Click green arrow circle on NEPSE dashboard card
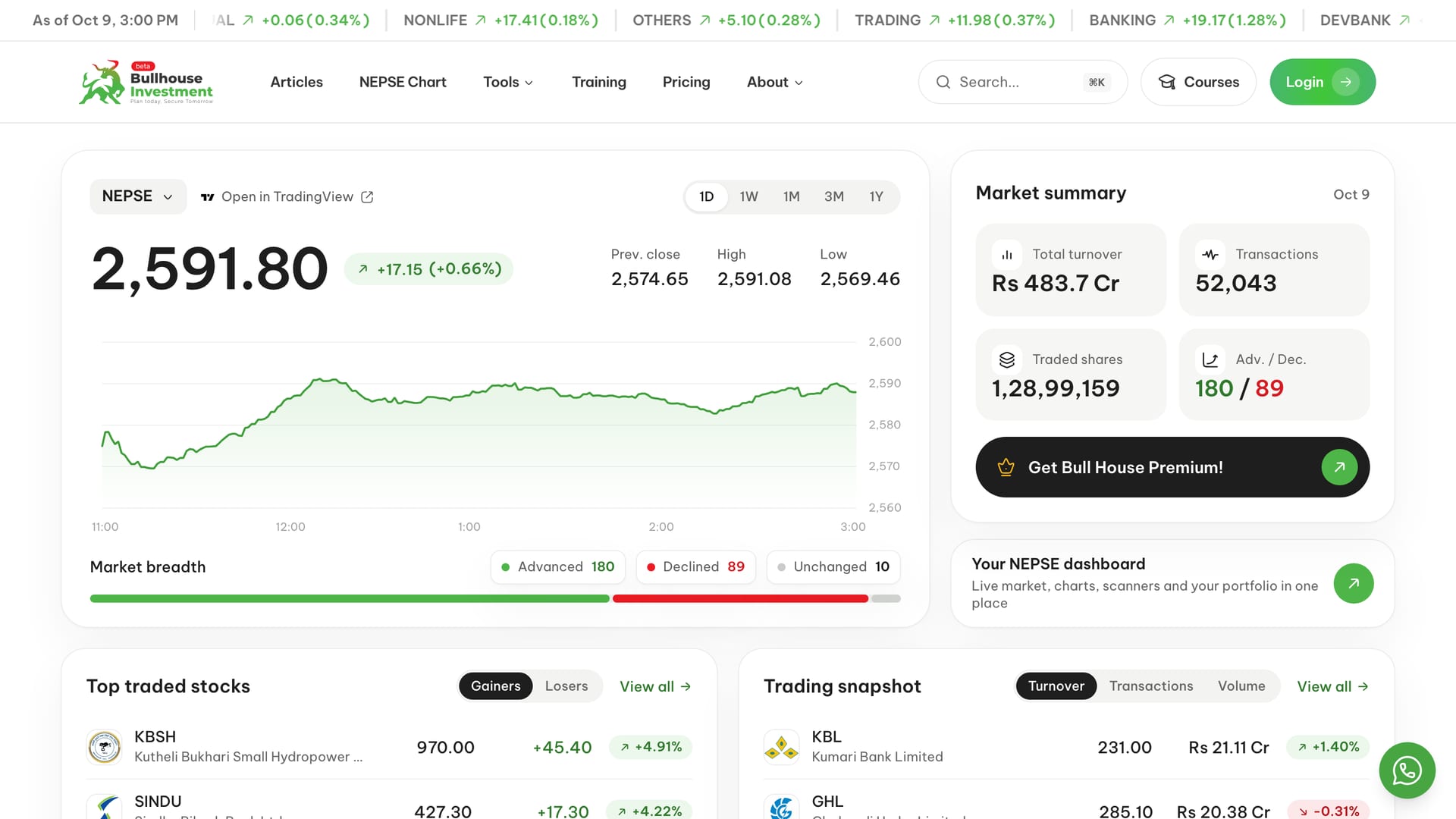The height and width of the screenshot is (819, 1456). (1354, 583)
